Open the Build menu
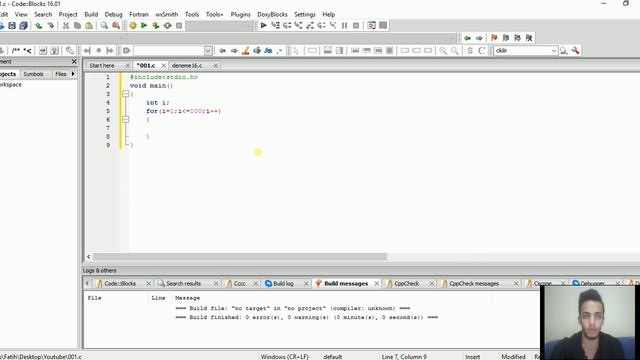 pyautogui.click(x=91, y=14)
